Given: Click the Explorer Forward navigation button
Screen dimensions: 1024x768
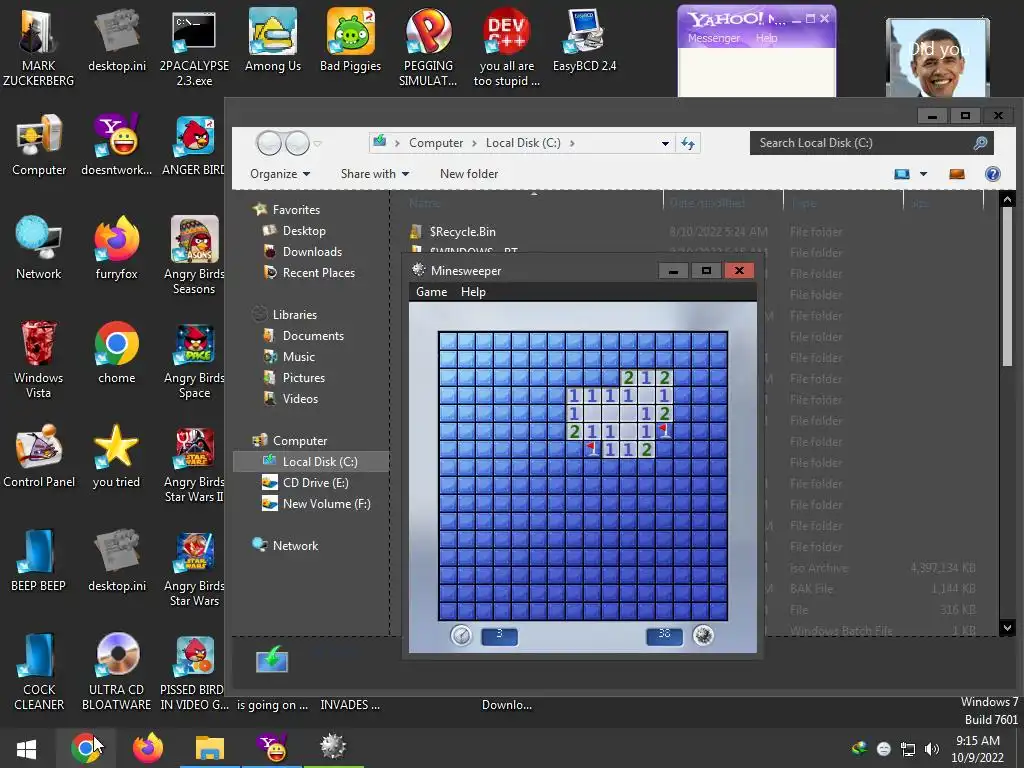Looking at the screenshot, I should click(x=296, y=143).
